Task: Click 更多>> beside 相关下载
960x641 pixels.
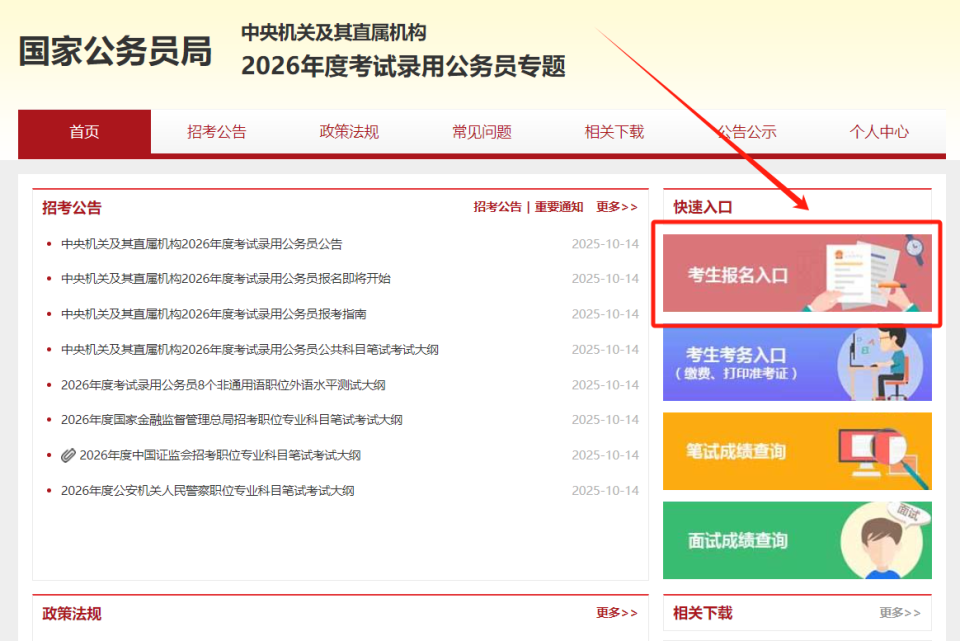Action: [897, 613]
